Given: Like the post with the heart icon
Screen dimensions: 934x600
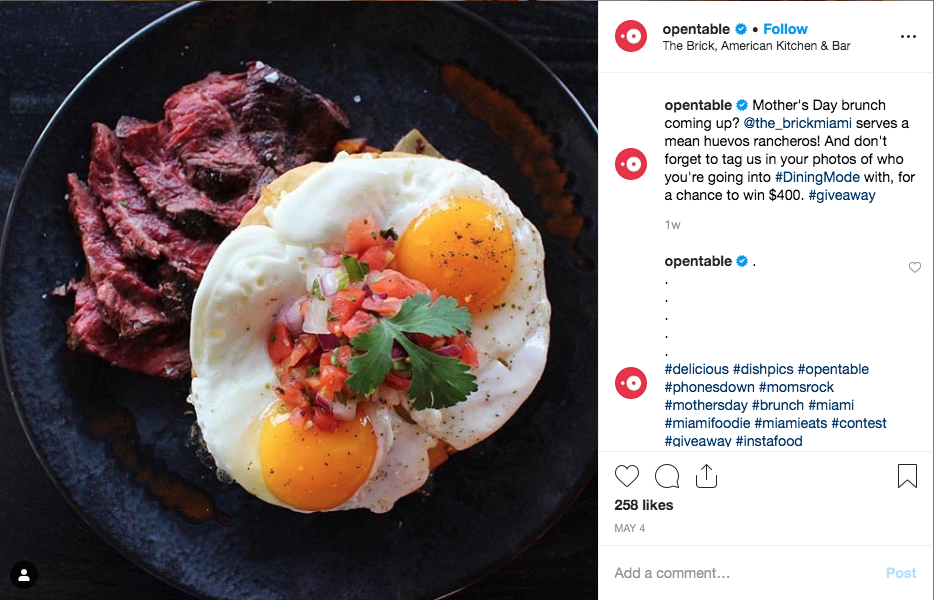Looking at the screenshot, I should (627, 476).
